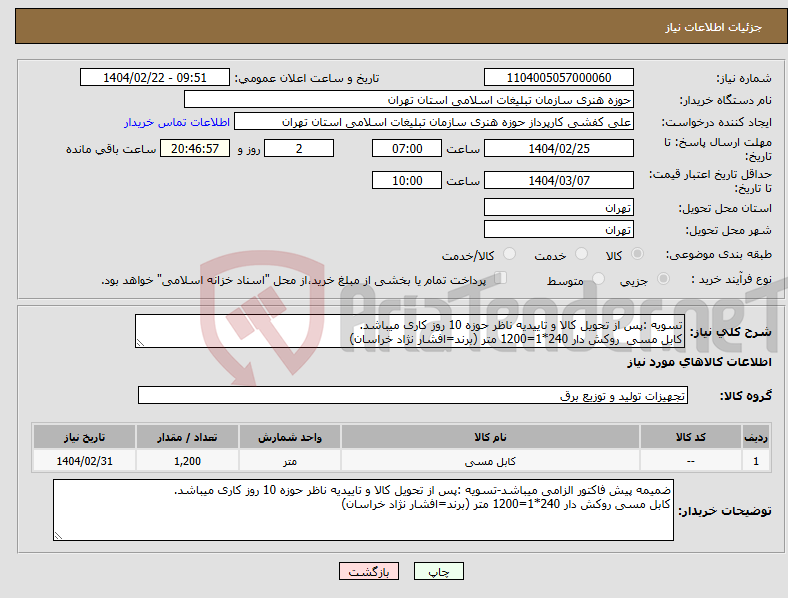Click the general description text area
The width and height of the screenshot is (788, 598).
[410, 332]
